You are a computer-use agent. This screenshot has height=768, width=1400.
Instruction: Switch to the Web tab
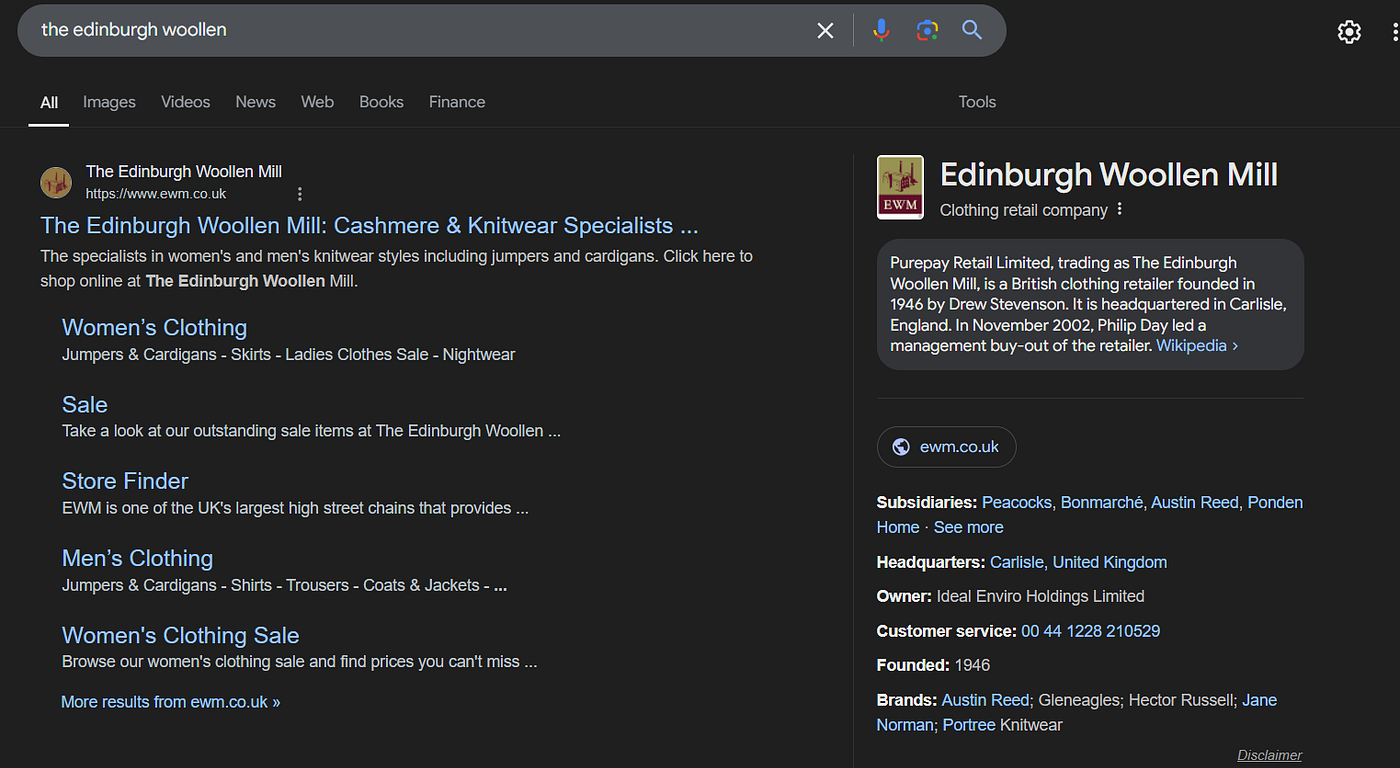(x=317, y=102)
